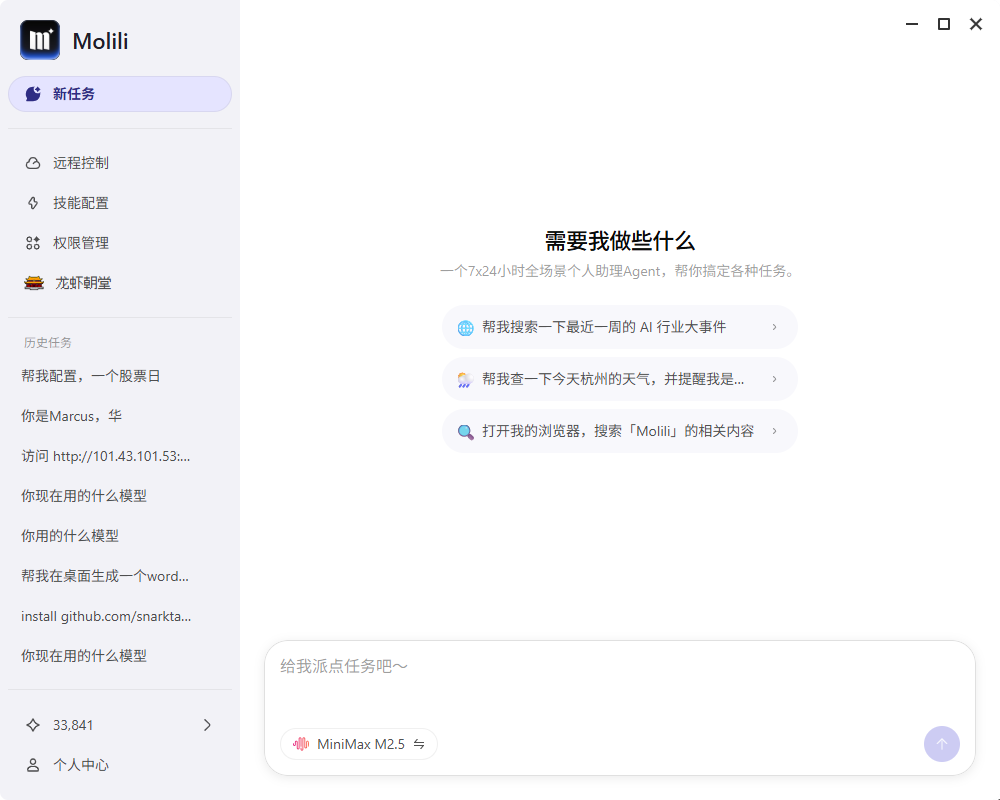The height and width of the screenshot is (800, 1000).
Task: Open history task 访问 http://101.43.101.53
Action: 106,456
